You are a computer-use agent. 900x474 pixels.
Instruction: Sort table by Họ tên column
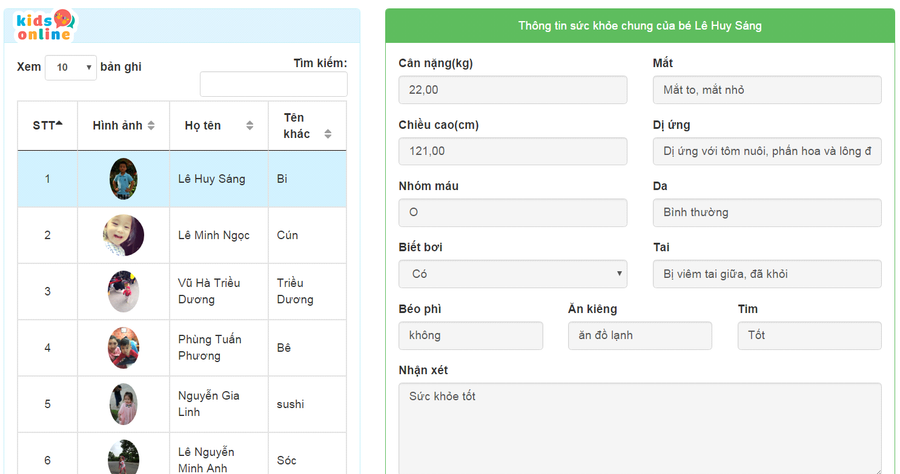coord(218,125)
